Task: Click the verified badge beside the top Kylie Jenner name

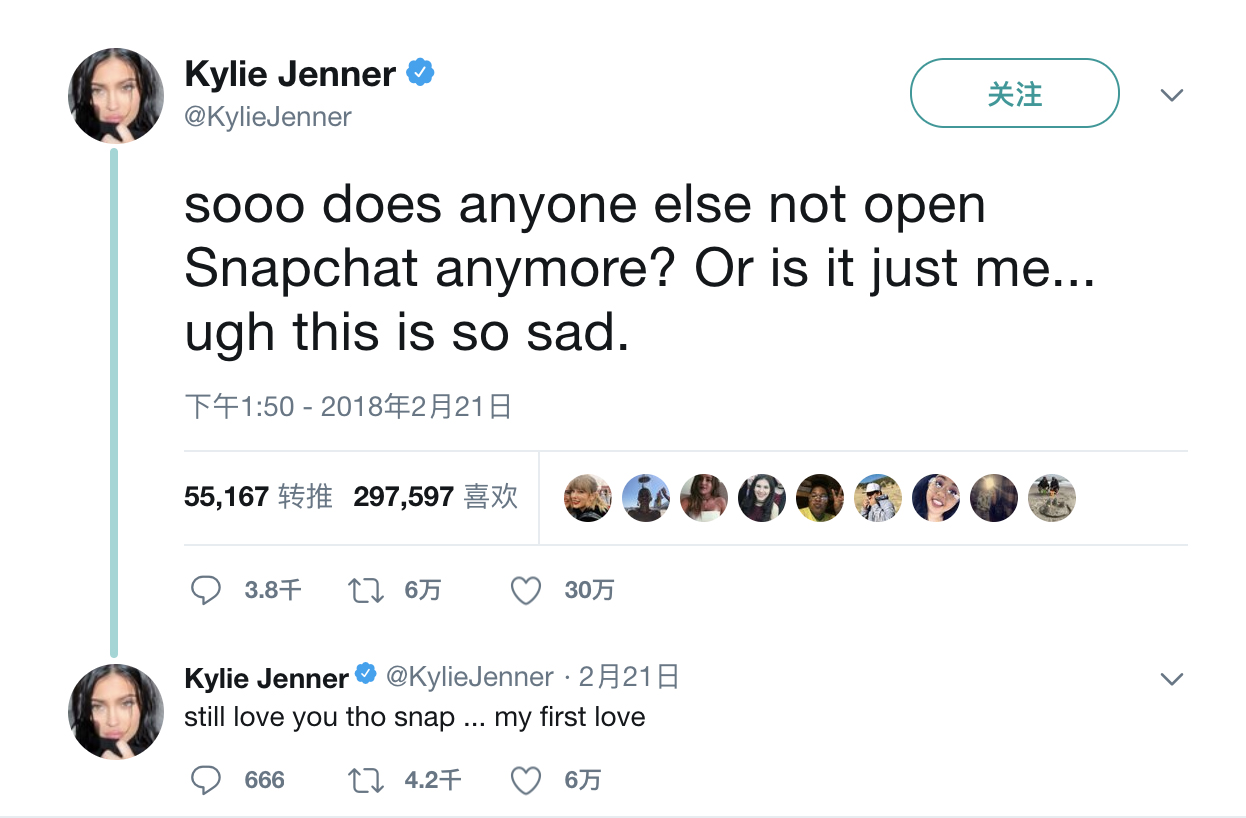Action: click(419, 73)
